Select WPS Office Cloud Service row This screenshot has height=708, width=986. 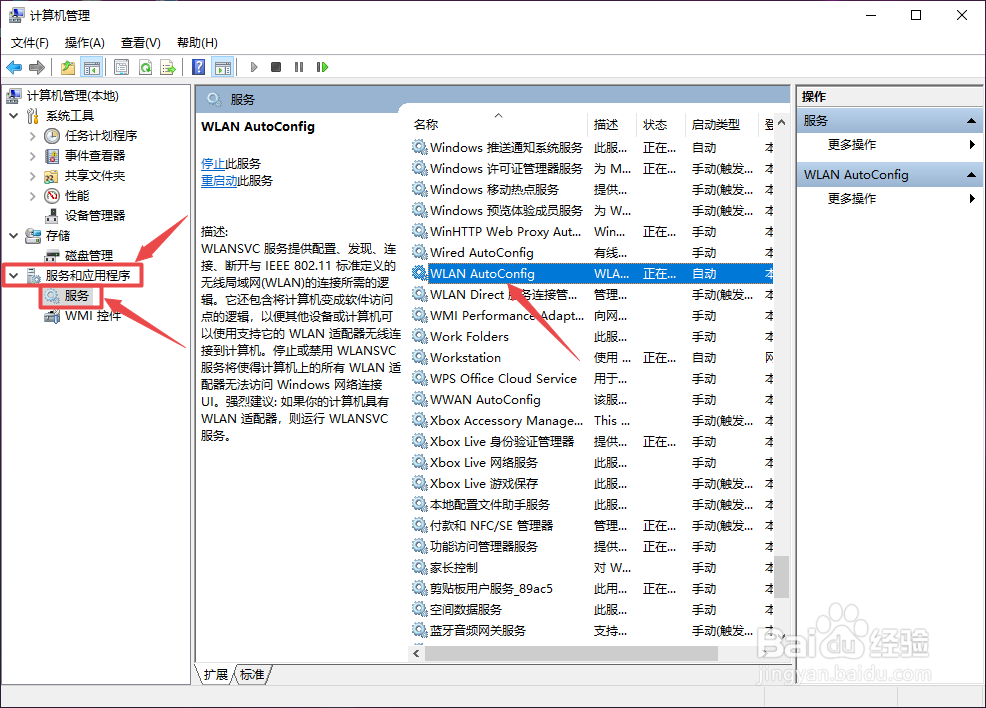pos(592,379)
